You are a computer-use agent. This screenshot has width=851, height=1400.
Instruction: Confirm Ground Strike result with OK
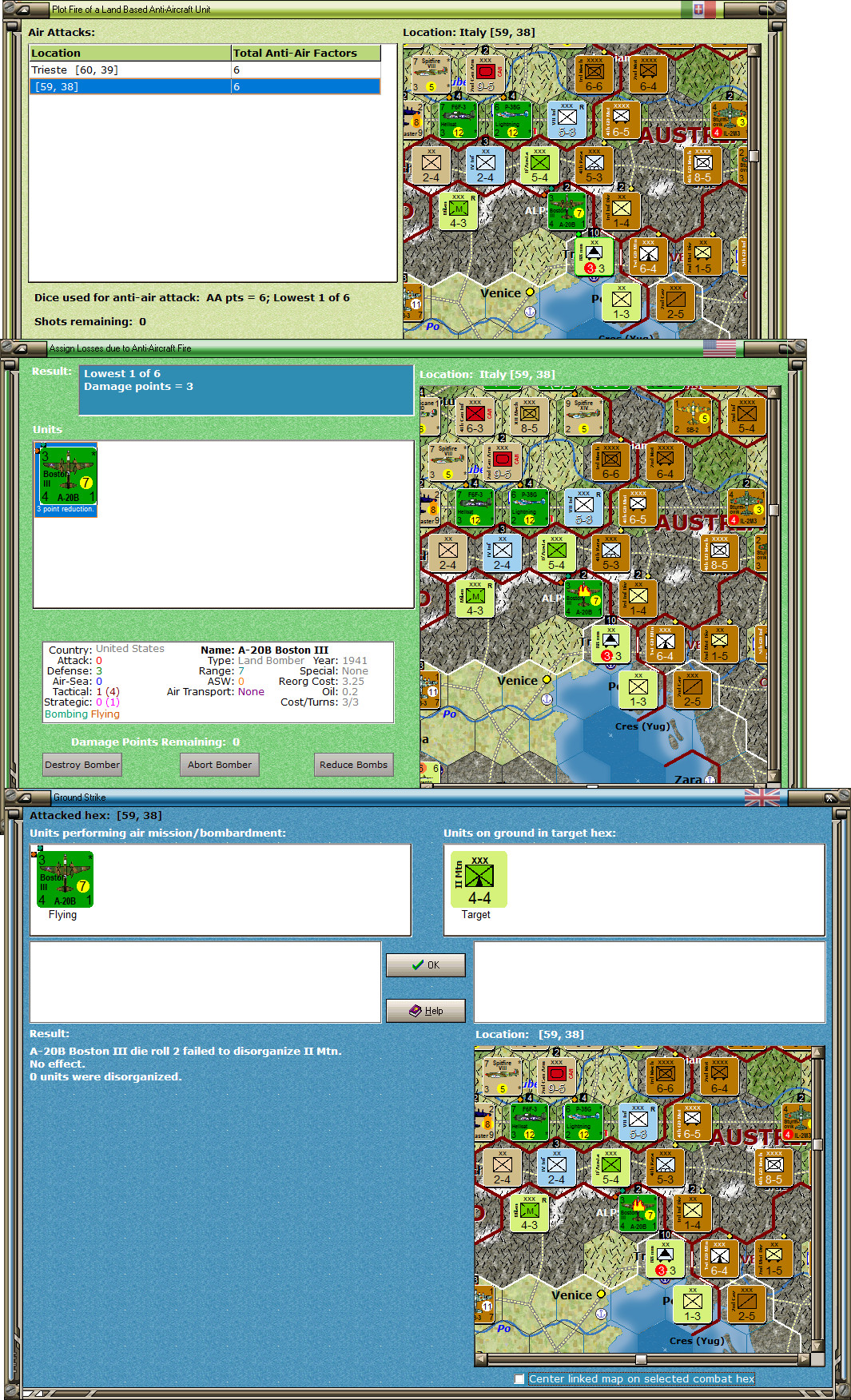[425, 965]
